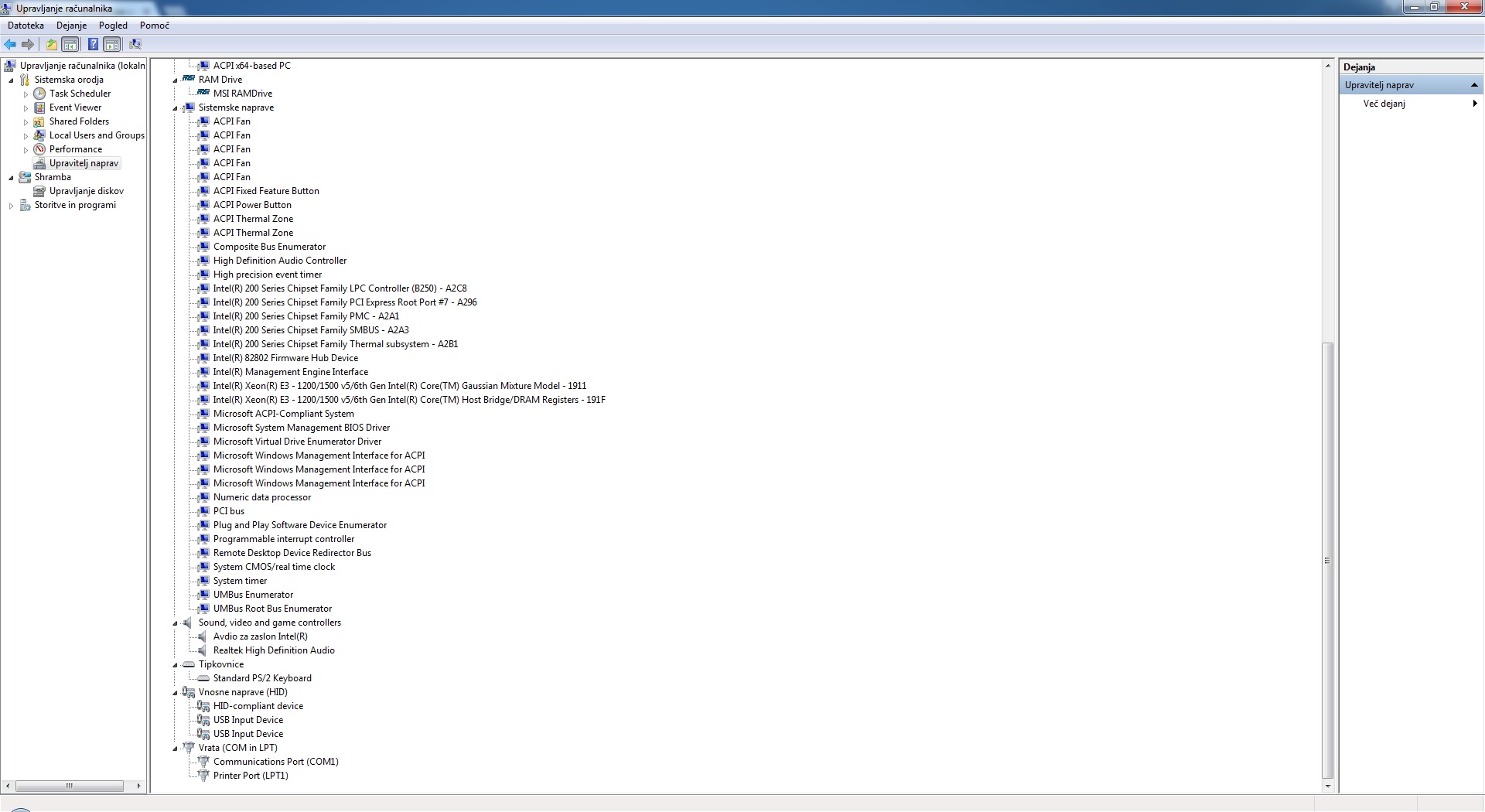1485x812 pixels.
Task: Collapse Sound, video and game controllers
Action: coord(175,623)
